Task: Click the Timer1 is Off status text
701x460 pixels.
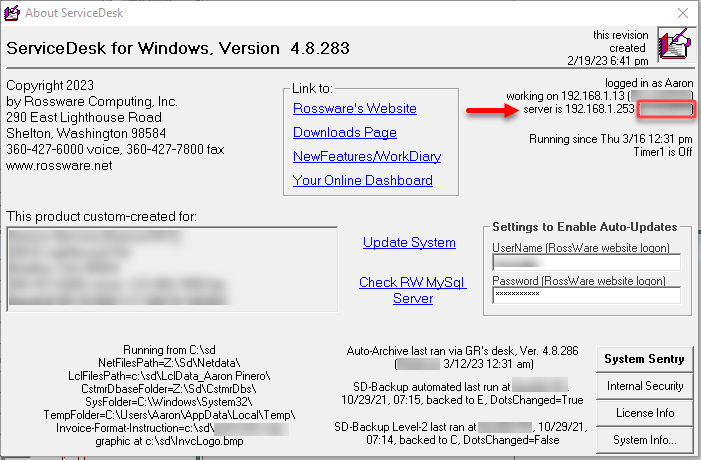Action: 663,152
